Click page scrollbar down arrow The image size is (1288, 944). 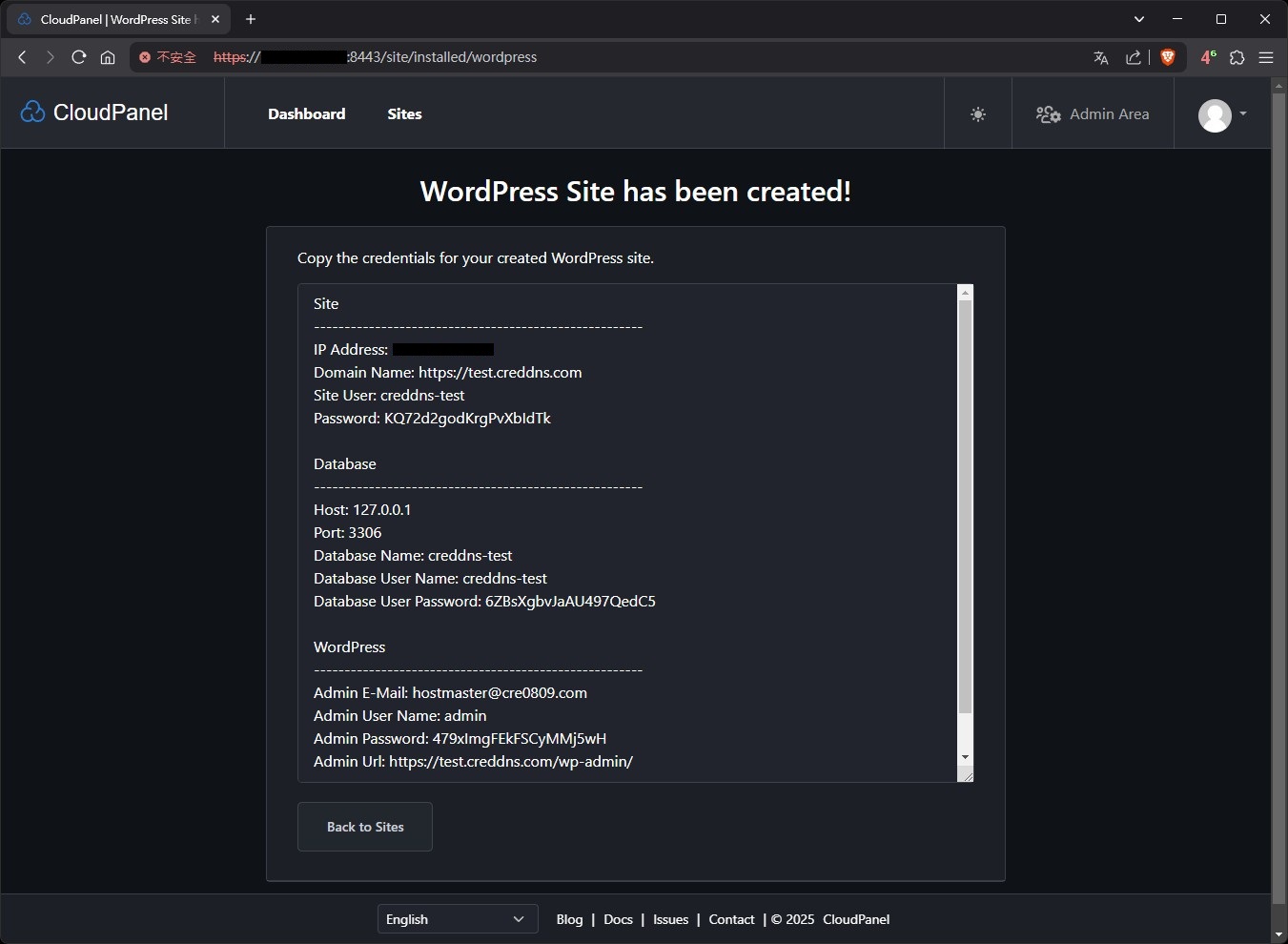coord(1279,935)
